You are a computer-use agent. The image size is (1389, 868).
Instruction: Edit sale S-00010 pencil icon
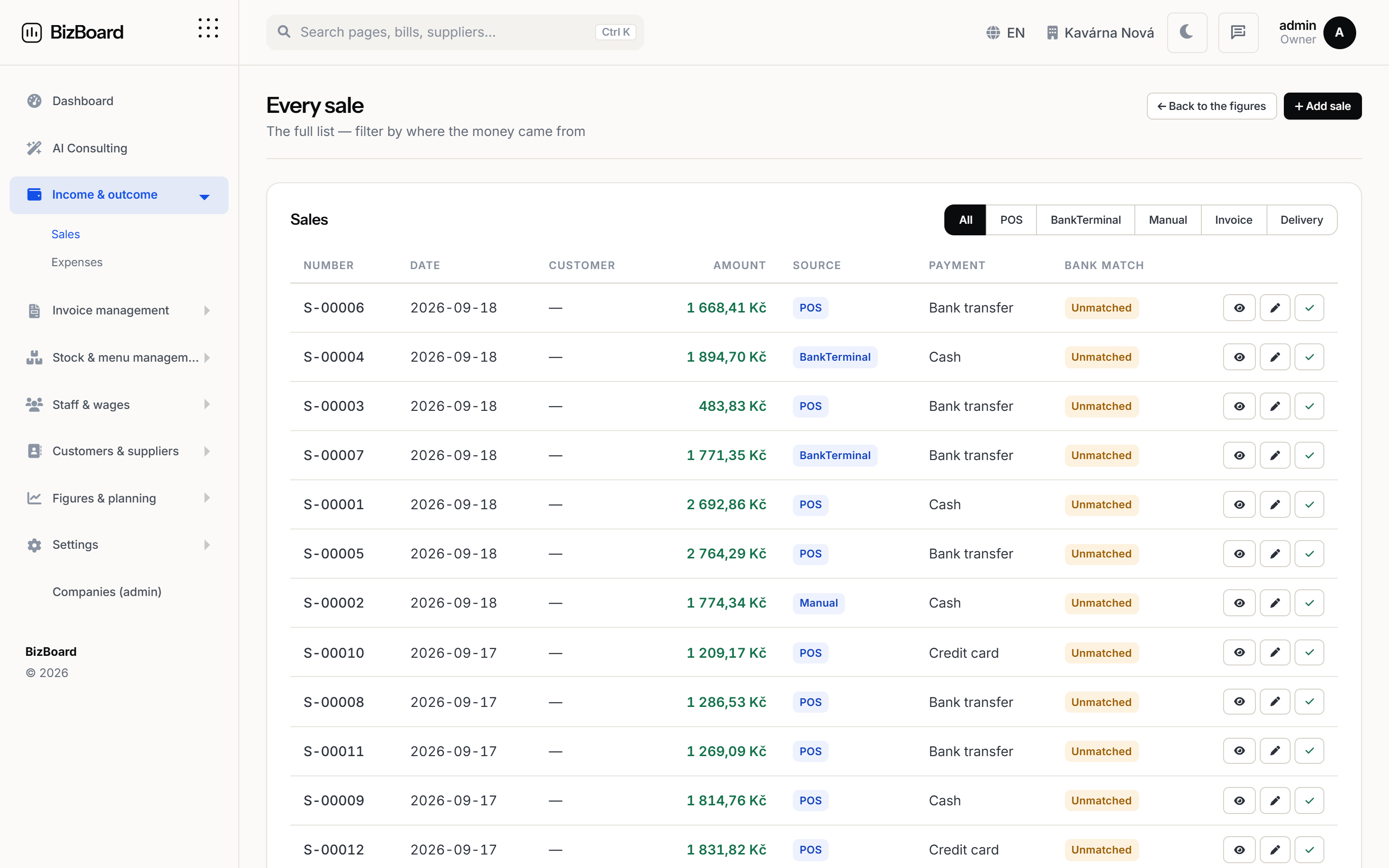[x=1275, y=652]
